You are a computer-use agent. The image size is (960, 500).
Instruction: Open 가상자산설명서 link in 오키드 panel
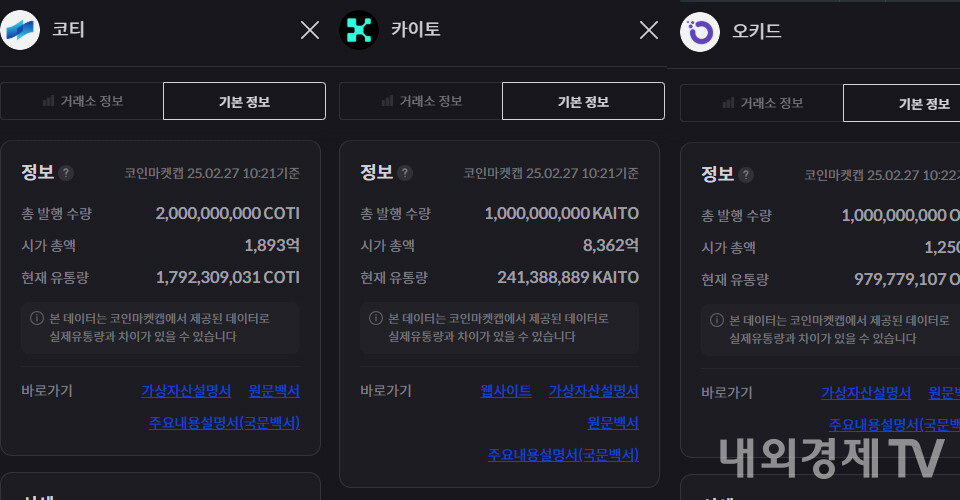click(866, 393)
